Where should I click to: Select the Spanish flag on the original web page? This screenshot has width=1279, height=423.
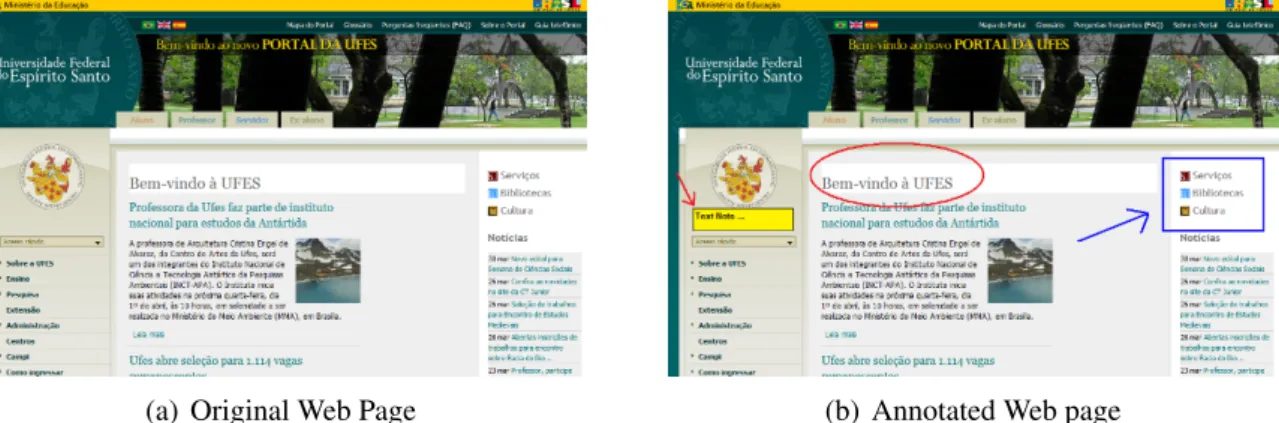pyautogui.click(x=178, y=23)
